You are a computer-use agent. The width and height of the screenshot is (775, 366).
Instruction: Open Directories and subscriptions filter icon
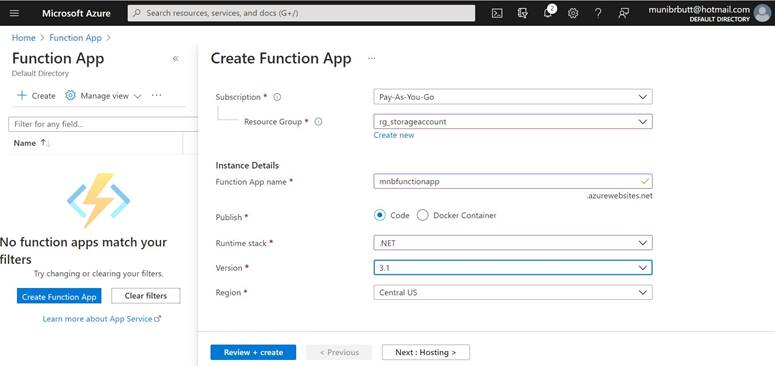tap(522, 13)
